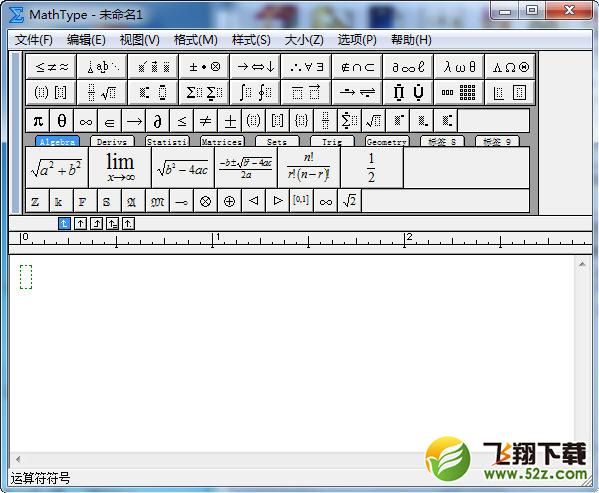Insert the quadratic formula expression
The image size is (599, 493).
[246, 167]
